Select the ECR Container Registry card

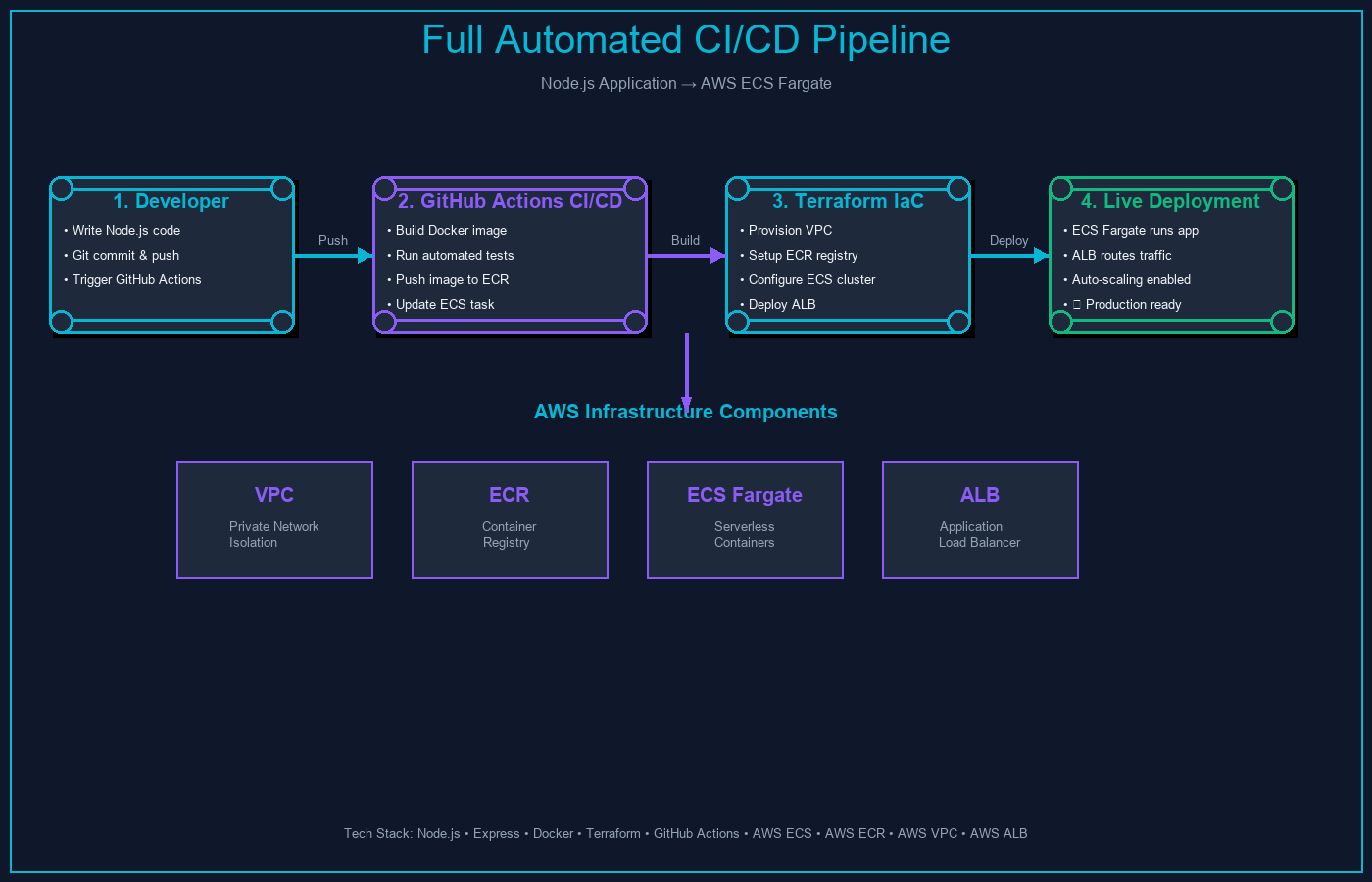click(x=510, y=519)
